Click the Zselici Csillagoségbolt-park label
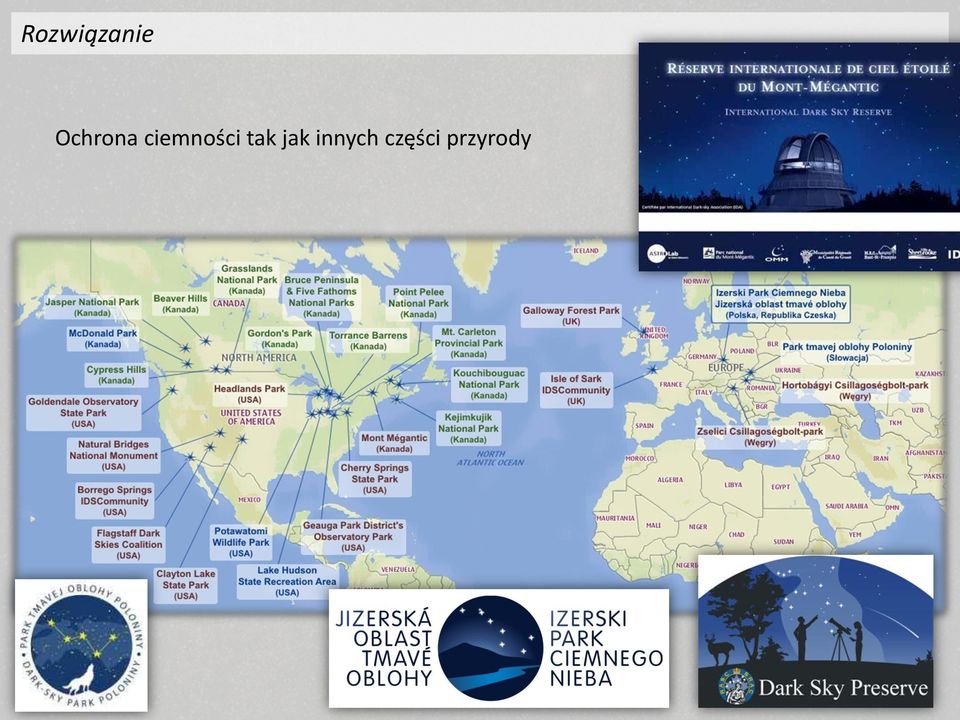Viewport: 960px width, 720px height. point(760,437)
